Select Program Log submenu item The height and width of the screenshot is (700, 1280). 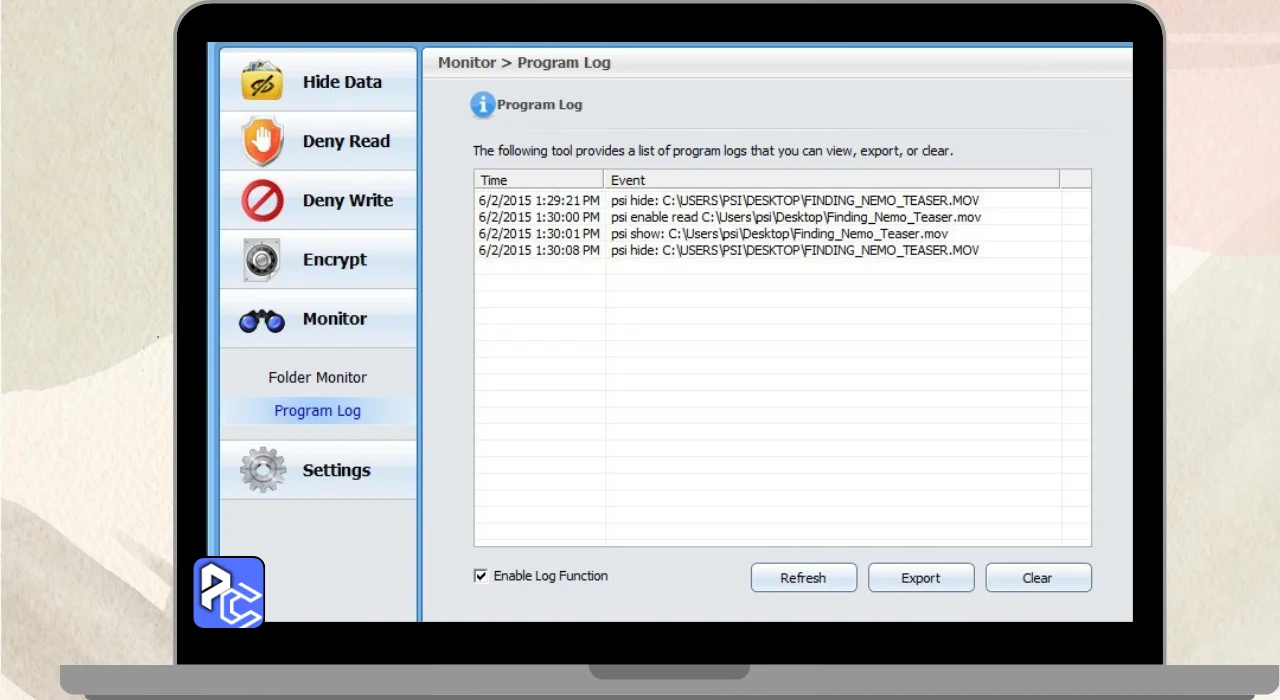[318, 410]
